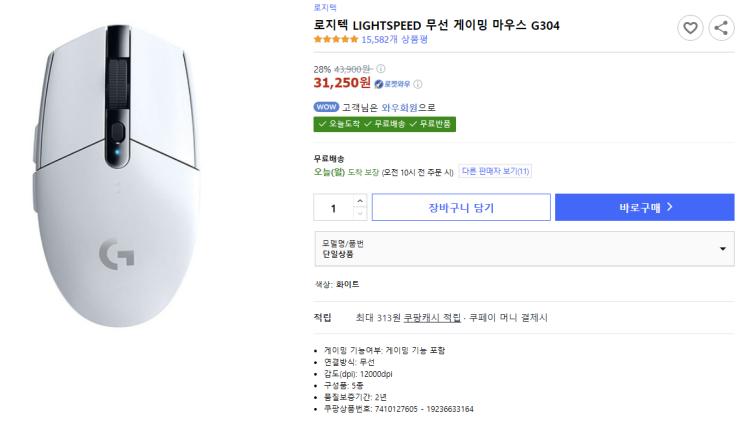Screen dimensions: 743x430
Task: Decrease quantity with the down arrow
Action: point(360,213)
